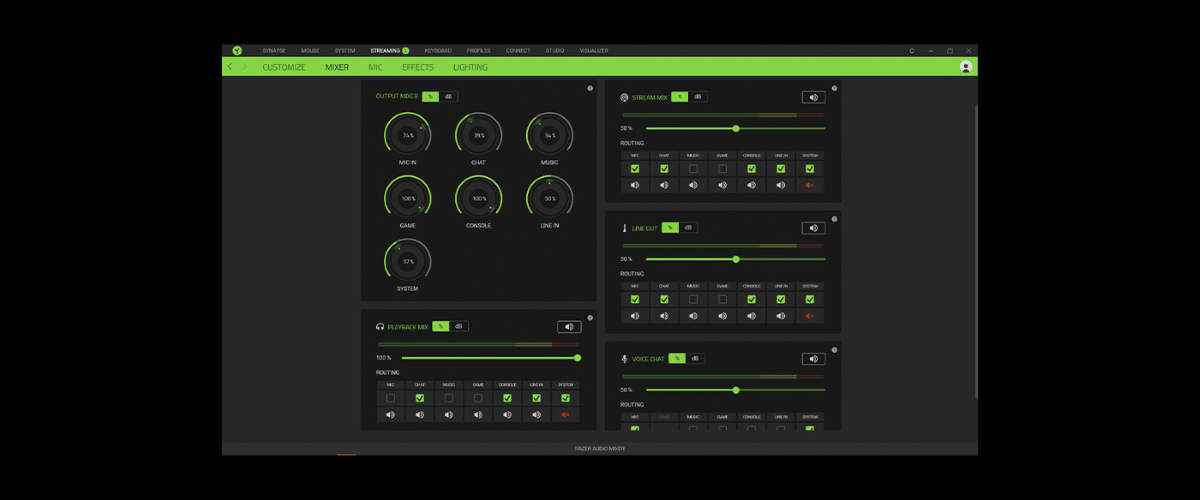The image size is (1200, 500).
Task: Open the user profile avatar
Action: point(965,67)
